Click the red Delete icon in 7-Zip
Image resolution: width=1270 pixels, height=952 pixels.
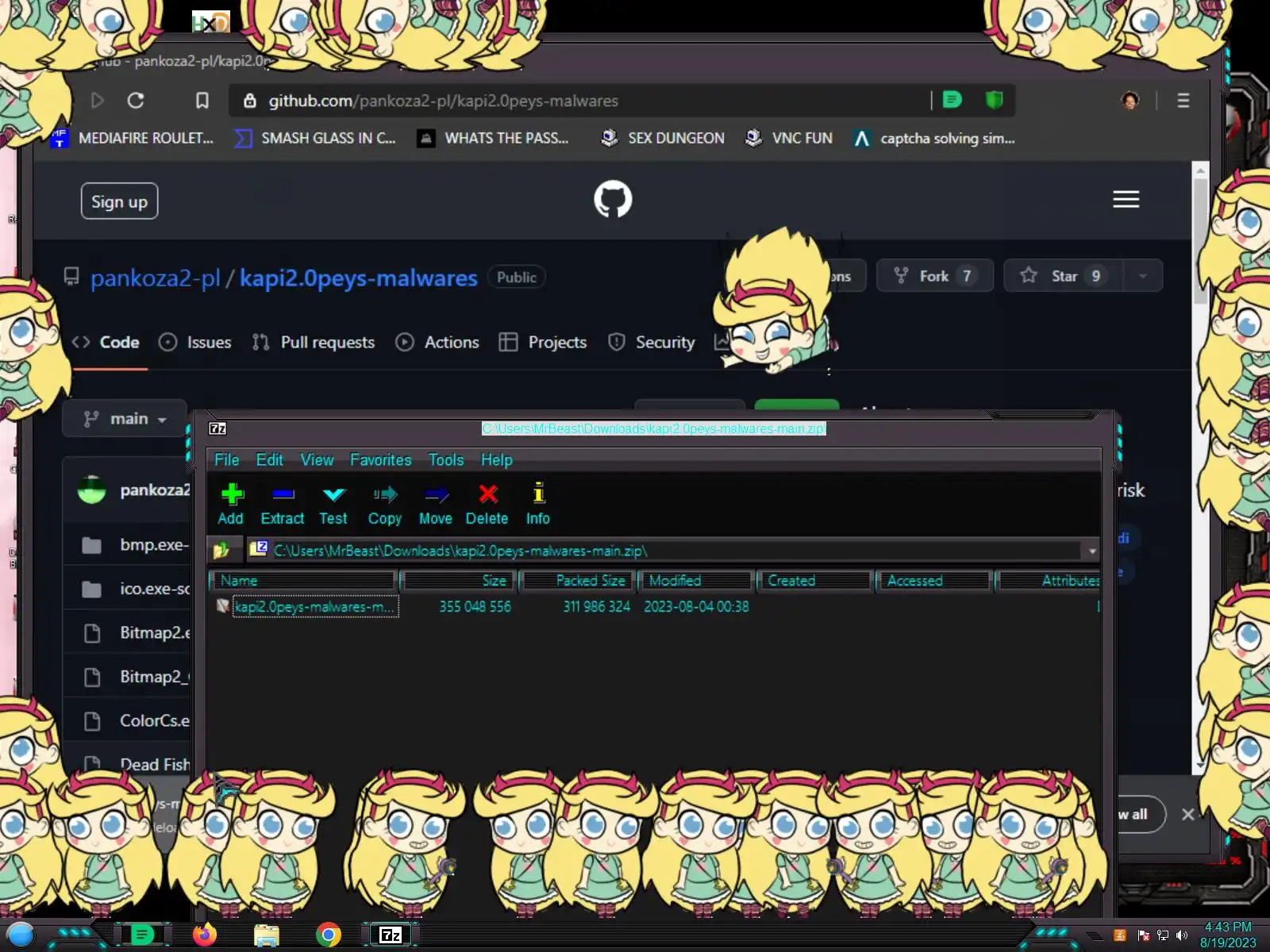487,495
